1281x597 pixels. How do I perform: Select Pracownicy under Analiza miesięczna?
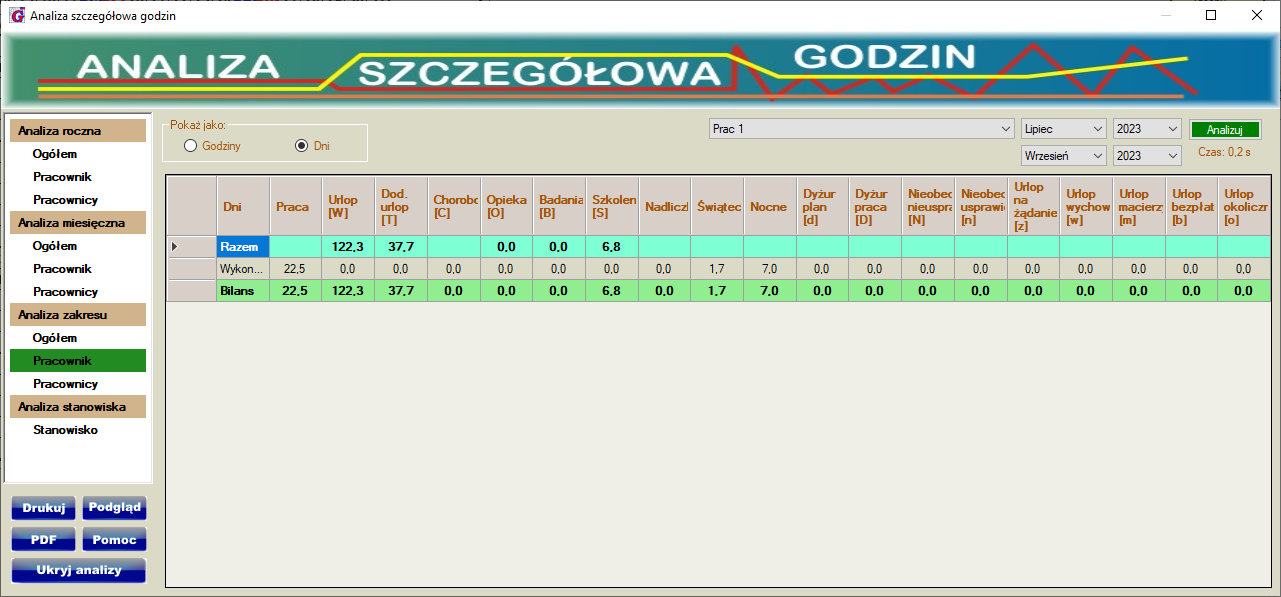(65, 292)
